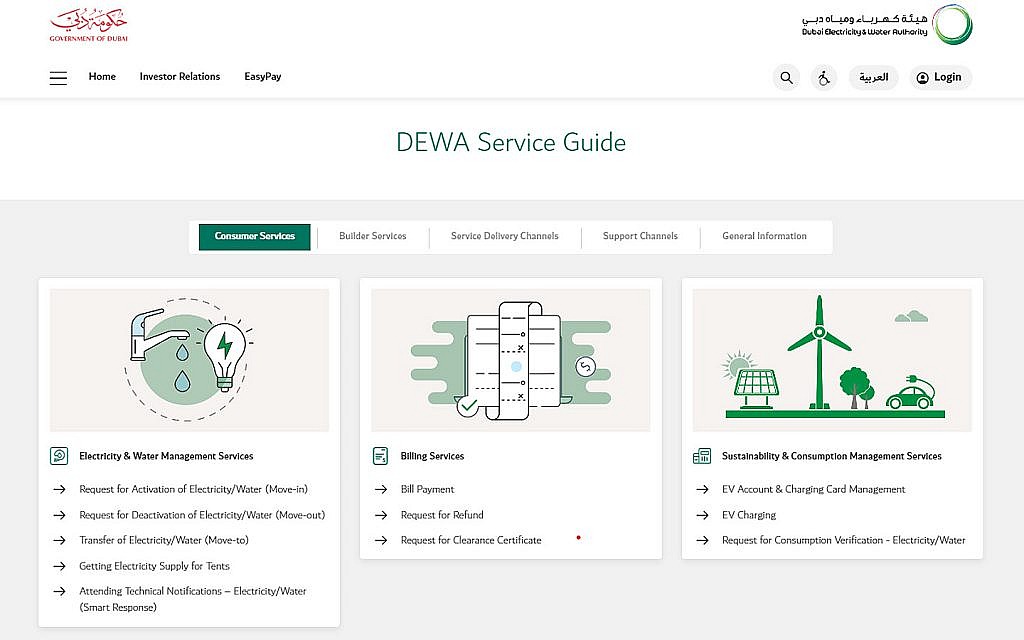Click the wind turbine sustainability illustration

(832, 360)
